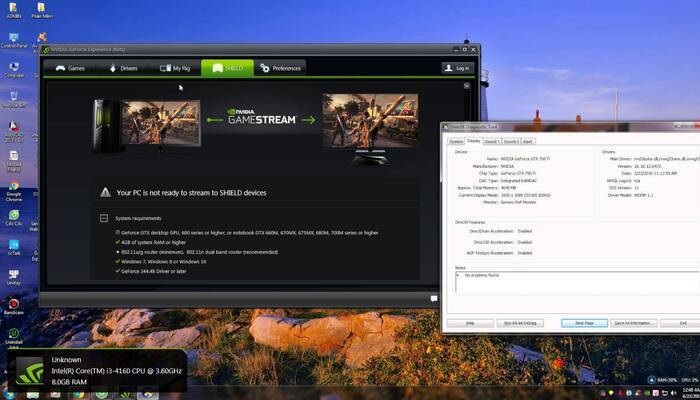Open the Google Chrome desktop icon

(14, 191)
